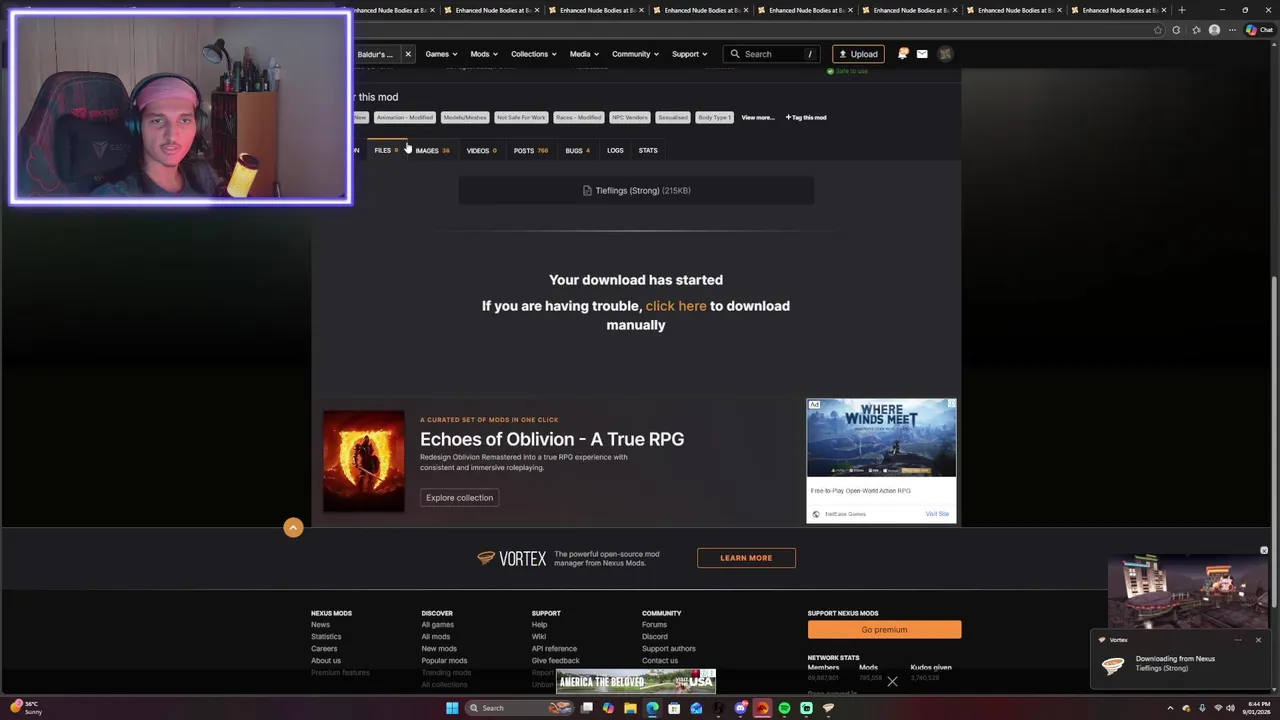This screenshot has width=1280, height=720.
Task: Open the browser profile icon
Action: point(1214,30)
